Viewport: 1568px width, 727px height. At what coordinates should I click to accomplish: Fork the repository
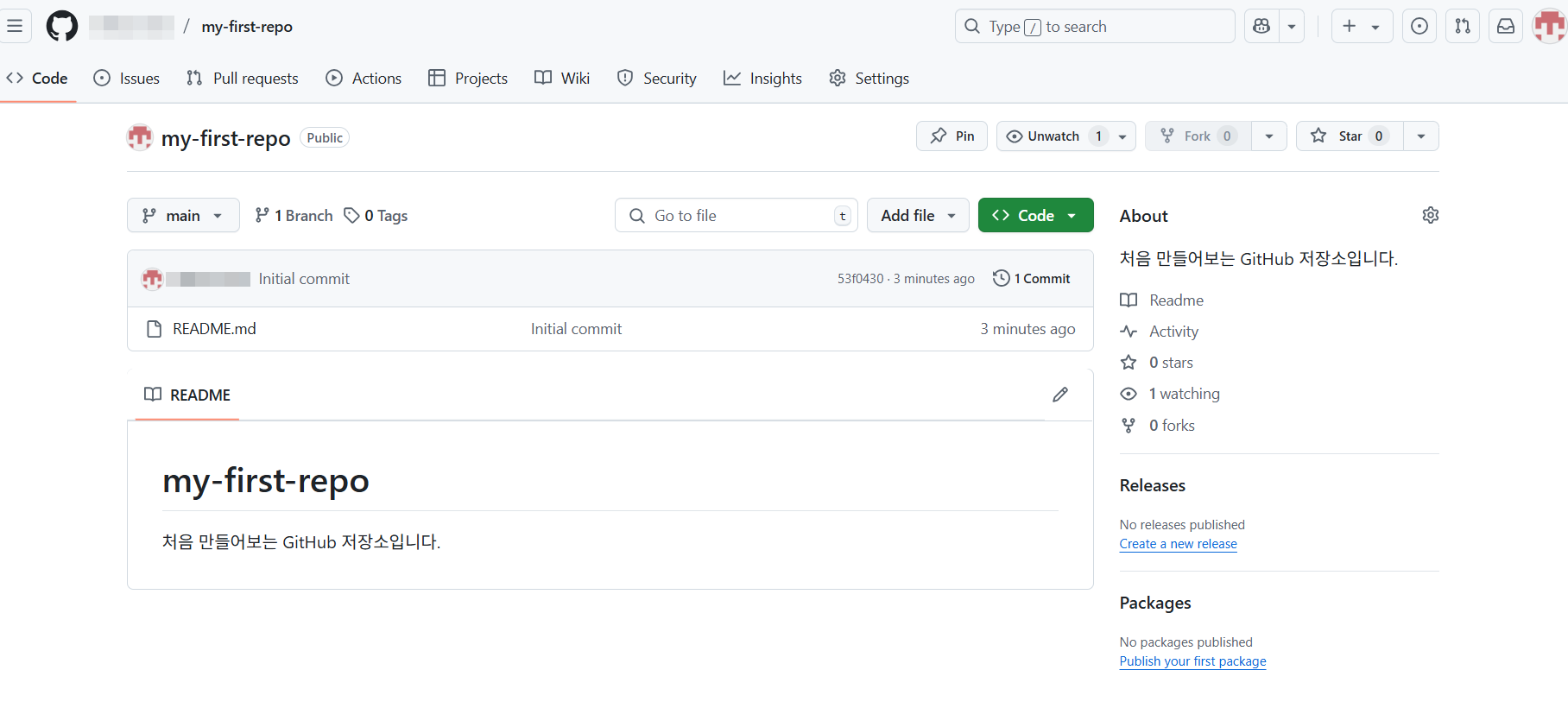tap(1198, 136)
